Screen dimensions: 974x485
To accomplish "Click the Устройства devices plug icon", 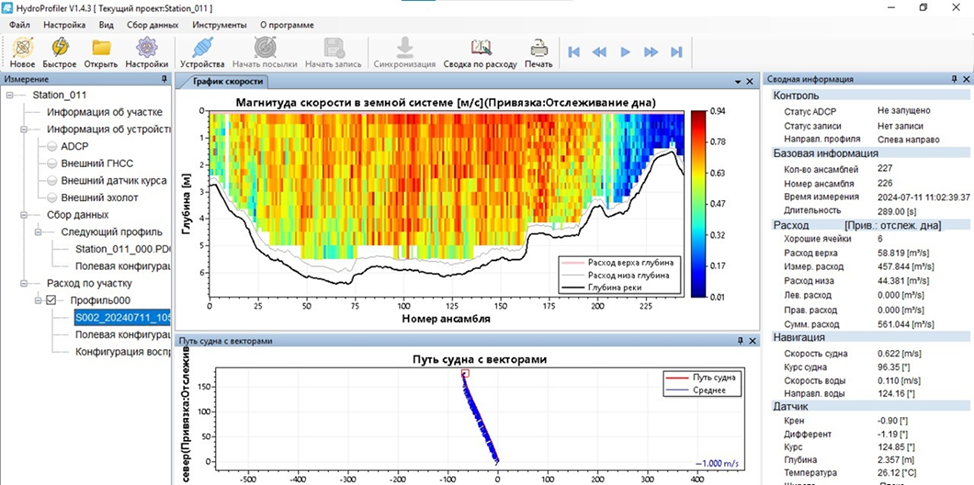I will point(201,48).
